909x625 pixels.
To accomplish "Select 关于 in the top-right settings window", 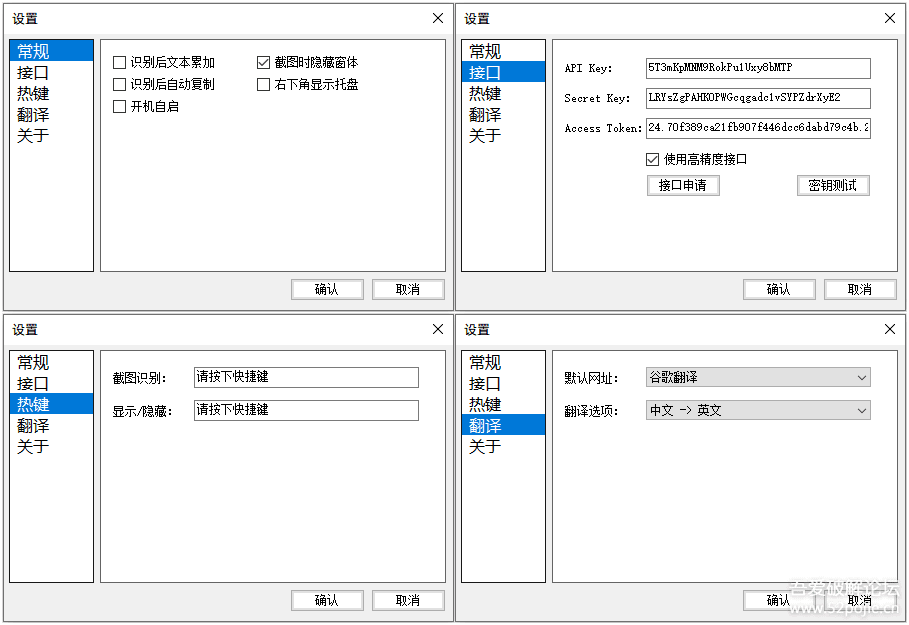I will (503, 135).
